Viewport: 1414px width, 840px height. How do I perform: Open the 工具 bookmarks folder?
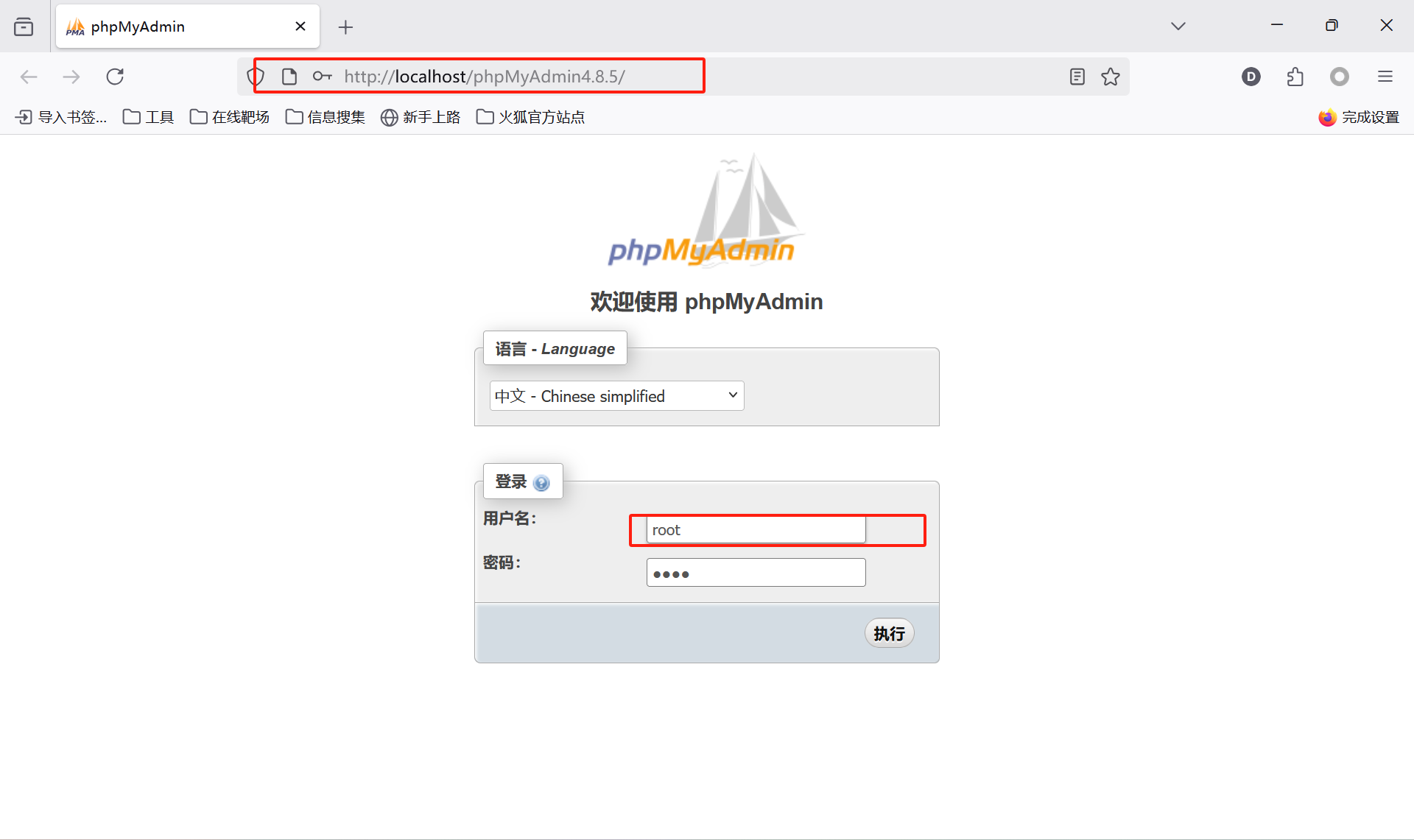click(148, 117)
